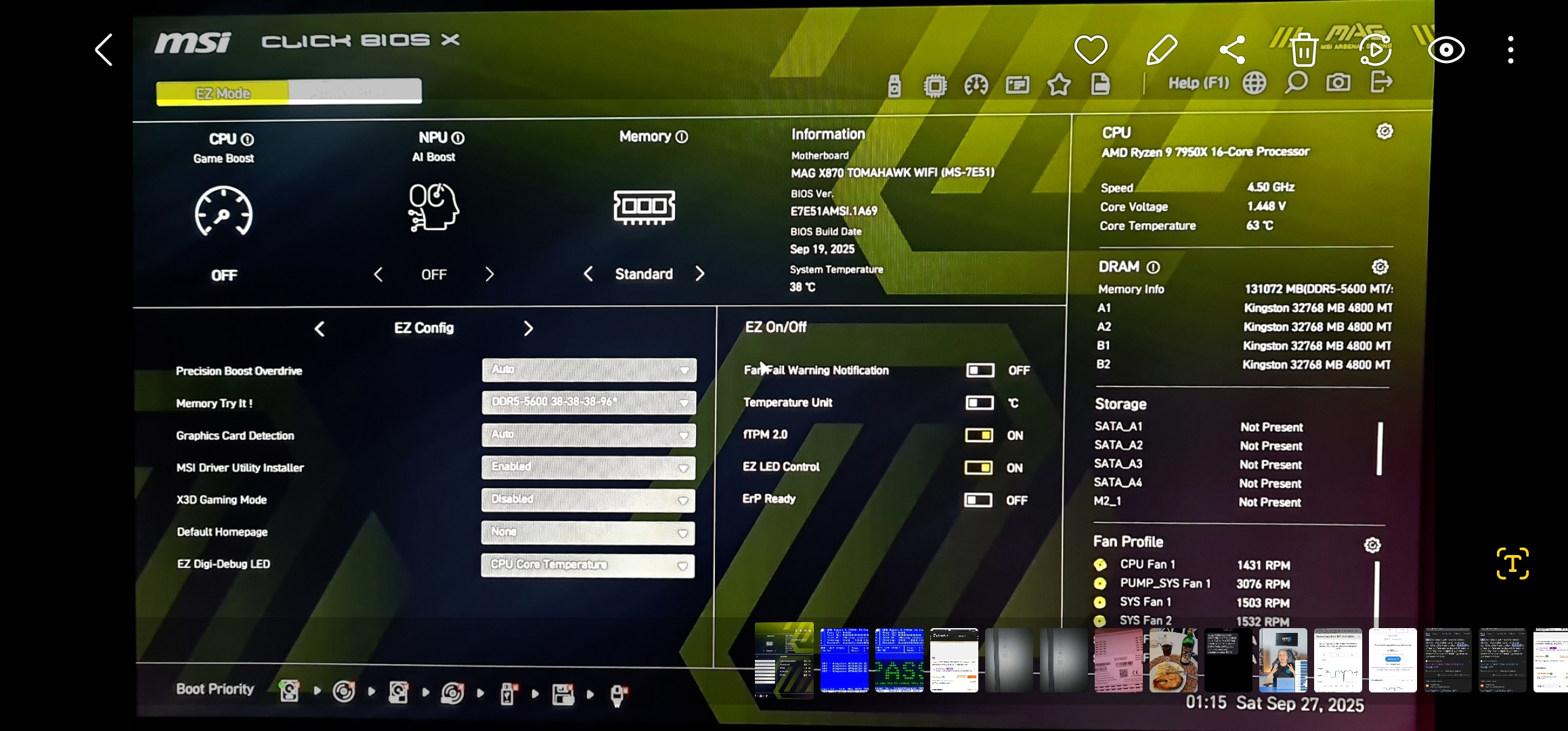This screenshot has width=1568, height=731.
Task: Open the pink receipt photo thumbnail
Action: (x=1118, y=660)
